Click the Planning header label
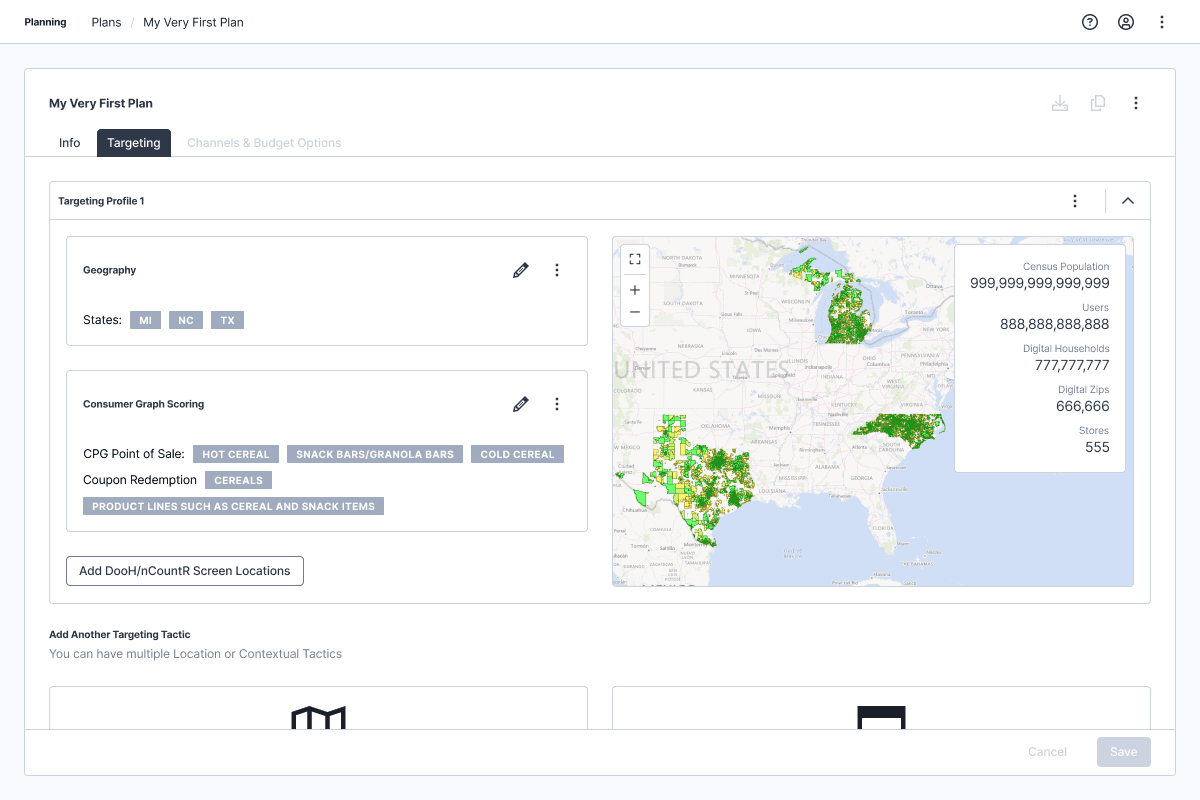The image size is (1200, 800). click(x=45, y=22)
